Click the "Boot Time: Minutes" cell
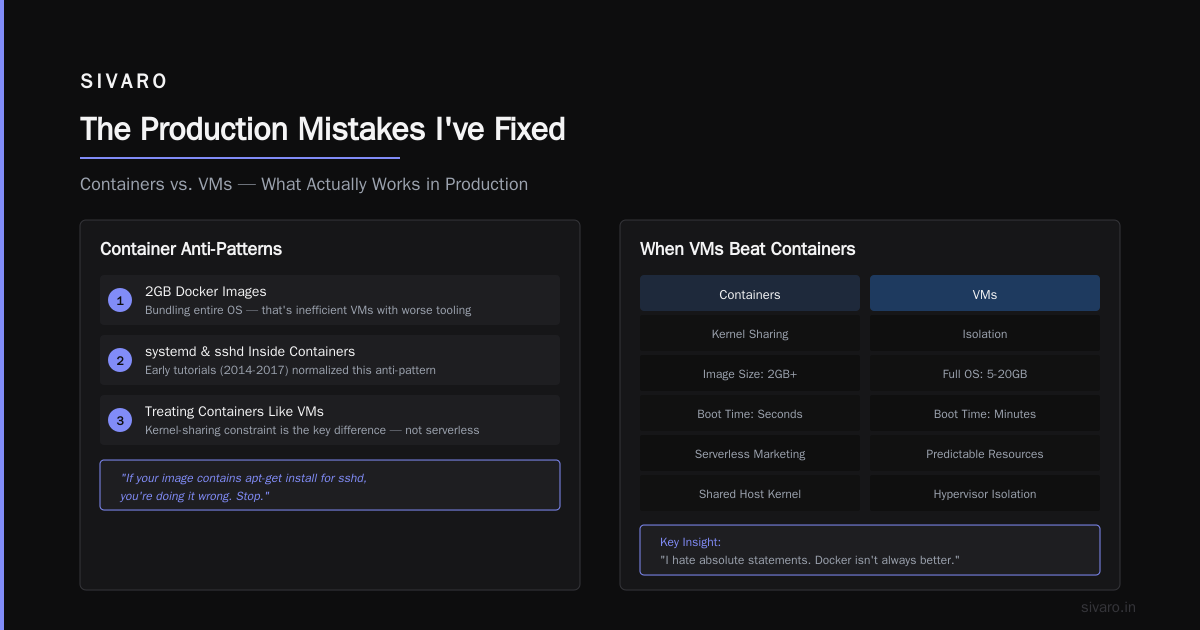The height and width of the screenshot is (630, 1200). 985,413
